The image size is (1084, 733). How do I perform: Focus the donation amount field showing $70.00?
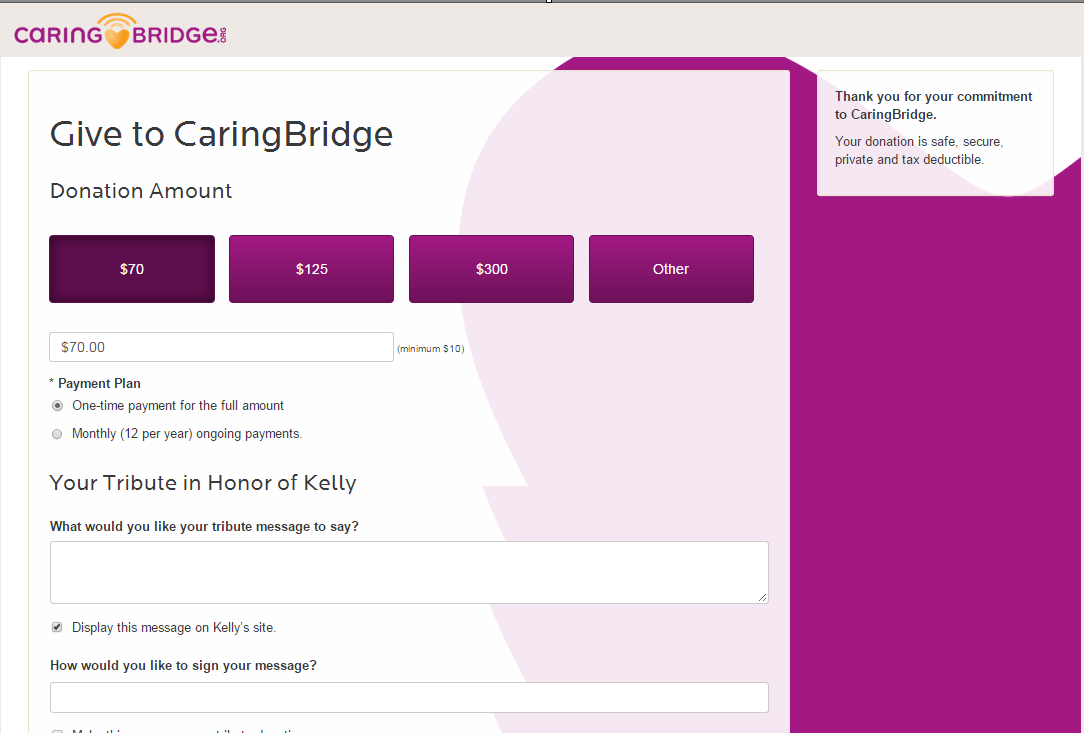coord(221,347)
